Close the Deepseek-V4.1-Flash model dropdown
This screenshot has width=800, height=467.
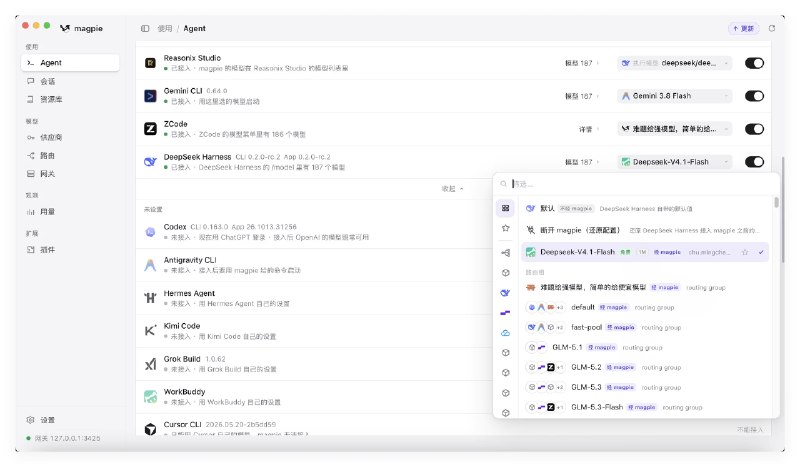674,162
